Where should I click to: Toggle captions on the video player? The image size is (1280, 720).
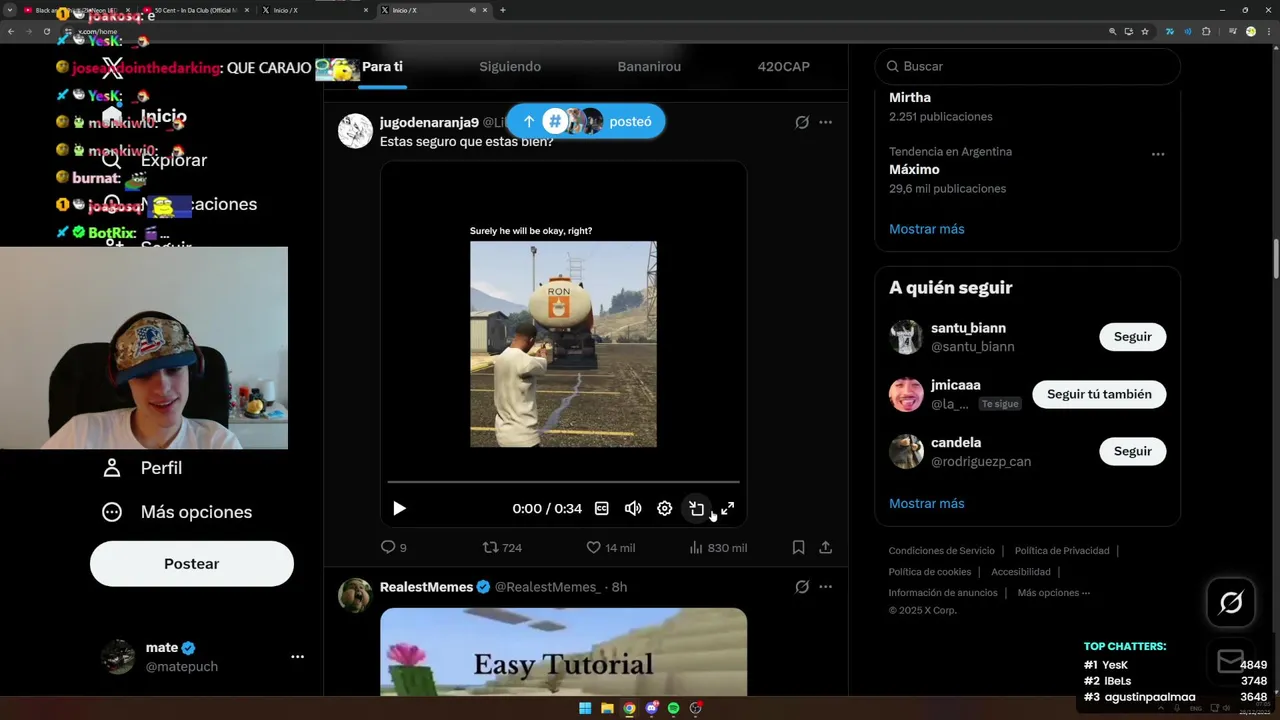point(602,508)
